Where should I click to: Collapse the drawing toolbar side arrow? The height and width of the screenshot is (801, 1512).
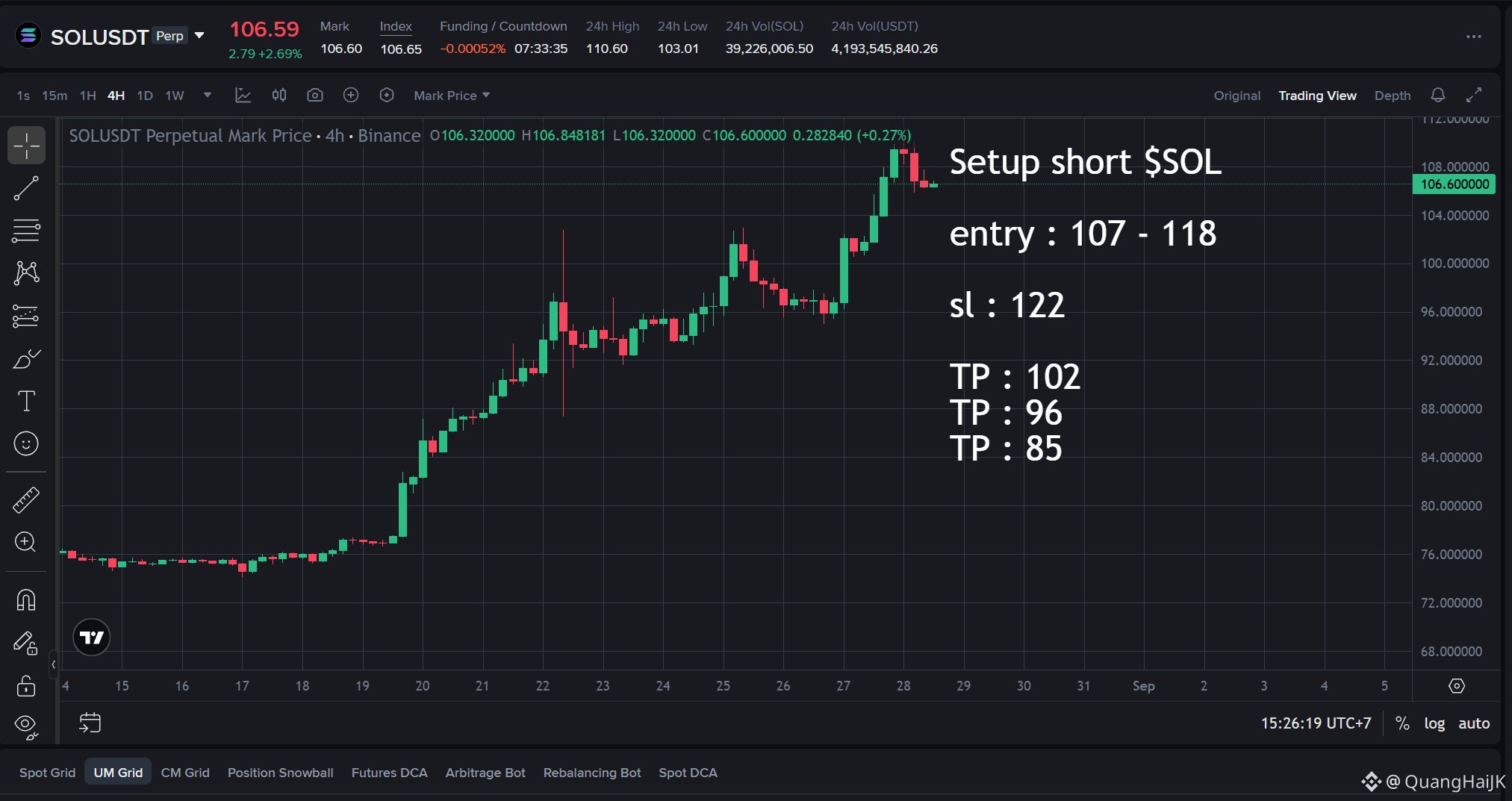(53, 664)
